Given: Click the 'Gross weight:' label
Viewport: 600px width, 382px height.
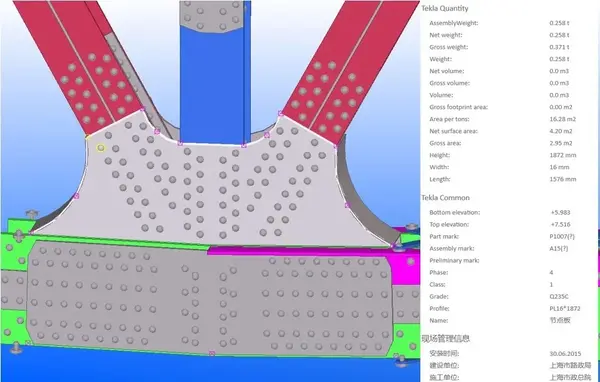Looking at the screenshot, I should tap(448, 47).
